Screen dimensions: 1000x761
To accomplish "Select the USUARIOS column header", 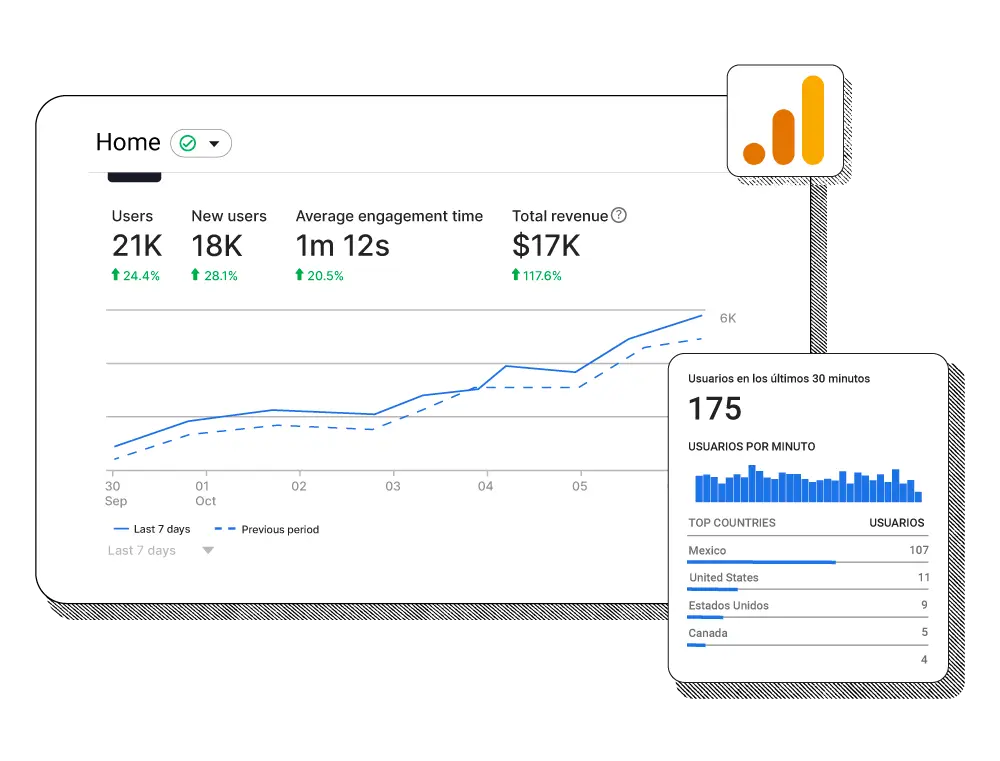I will [x=896, y=522].
